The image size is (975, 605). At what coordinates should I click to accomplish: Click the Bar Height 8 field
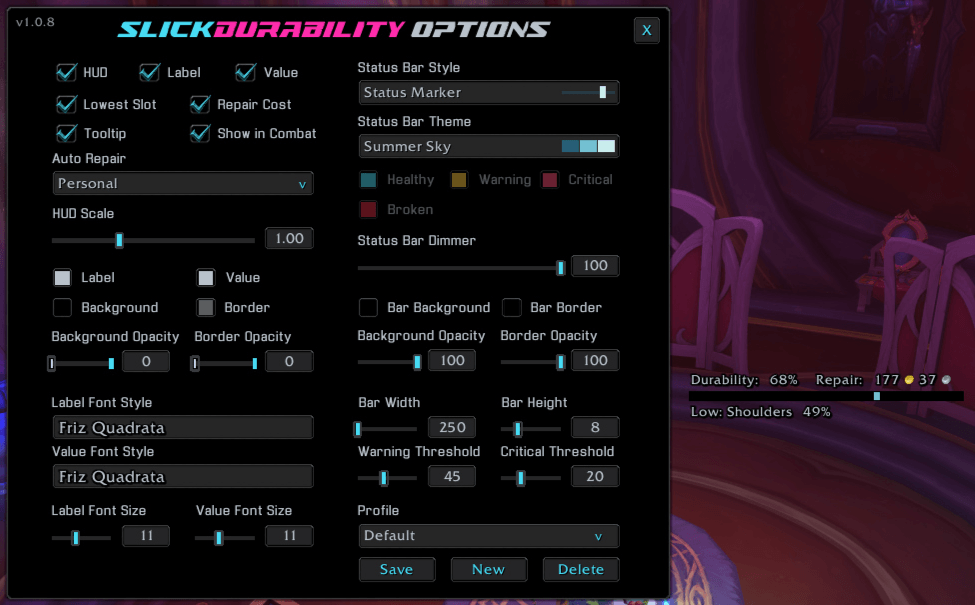(x=595, y=427)
